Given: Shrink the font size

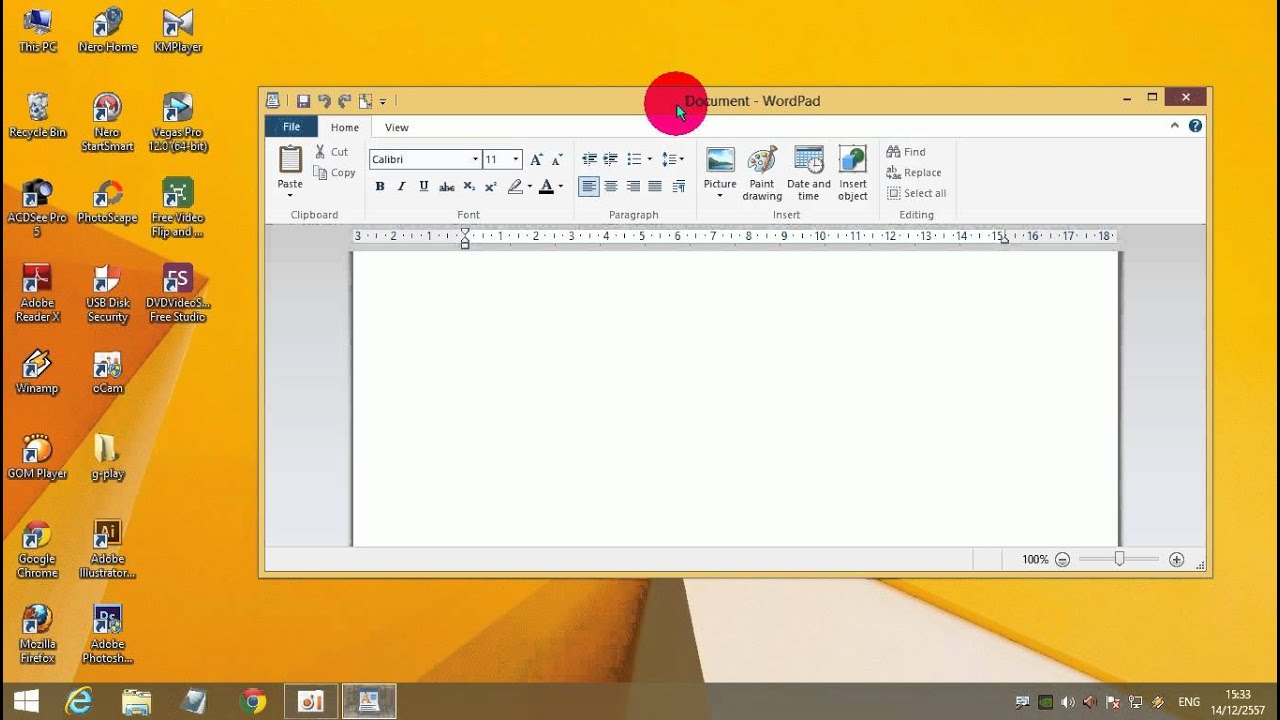Looking at the screenshot, I should (x=557, y=159).
